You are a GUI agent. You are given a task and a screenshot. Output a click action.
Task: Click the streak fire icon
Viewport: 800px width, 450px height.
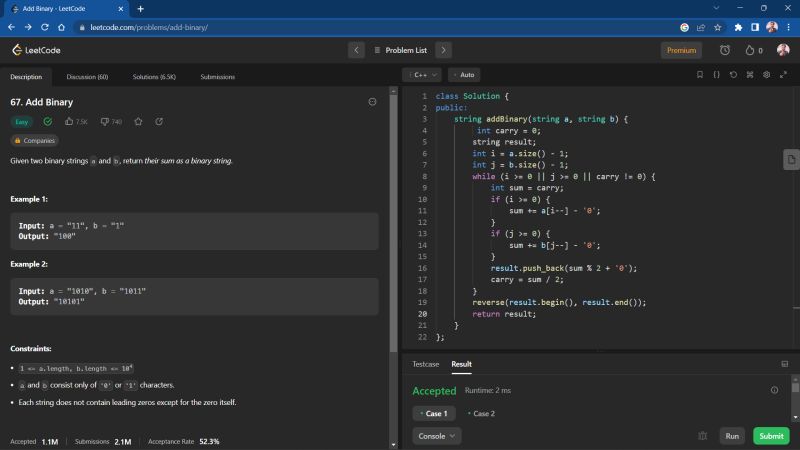[x=750, y=50]
